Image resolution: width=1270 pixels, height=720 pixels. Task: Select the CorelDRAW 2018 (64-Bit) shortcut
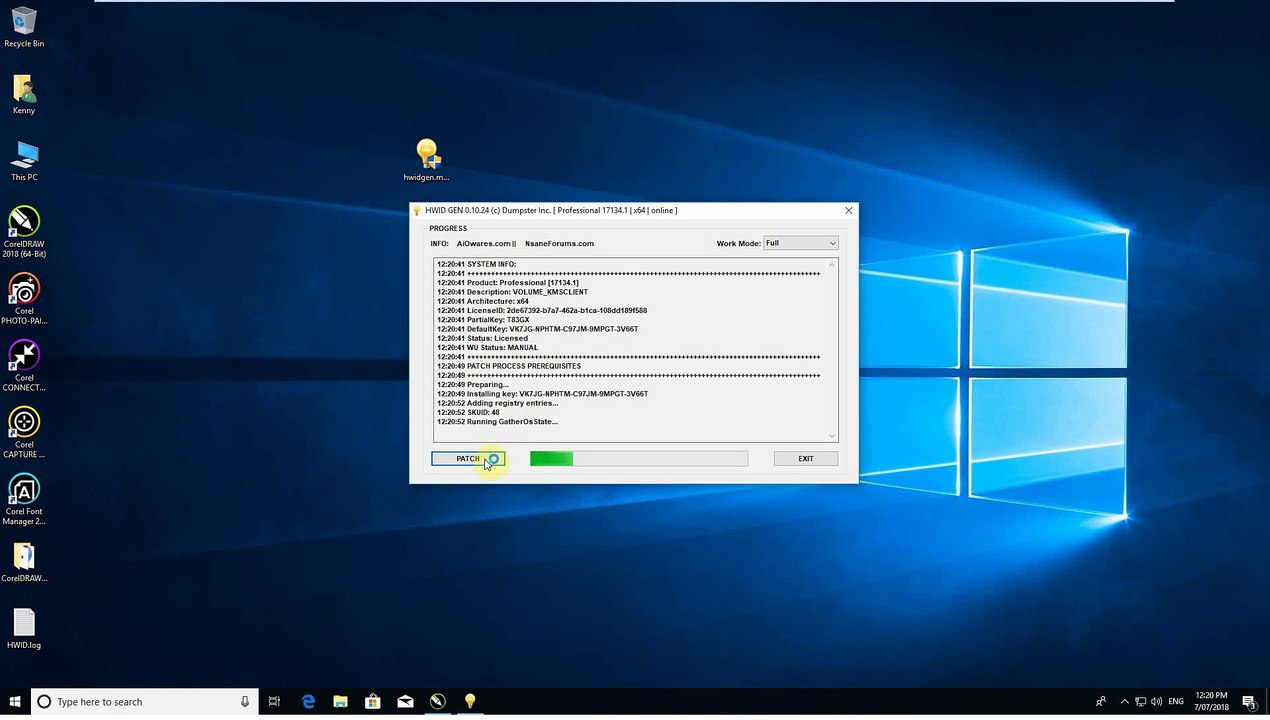point(24,232)
